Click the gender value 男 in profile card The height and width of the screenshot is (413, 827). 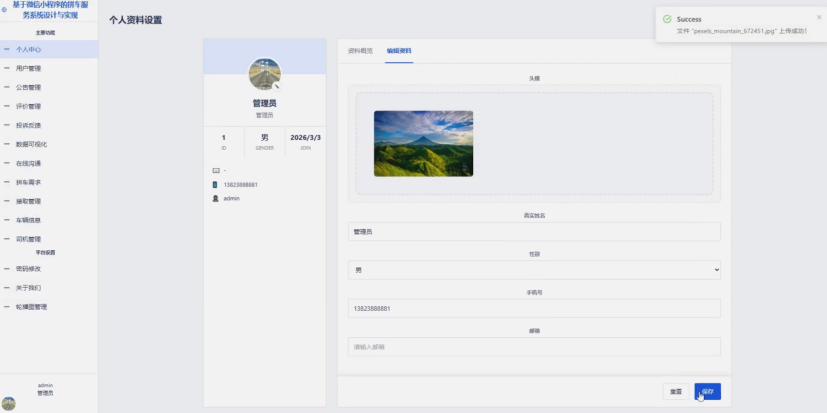pos(265,138)
